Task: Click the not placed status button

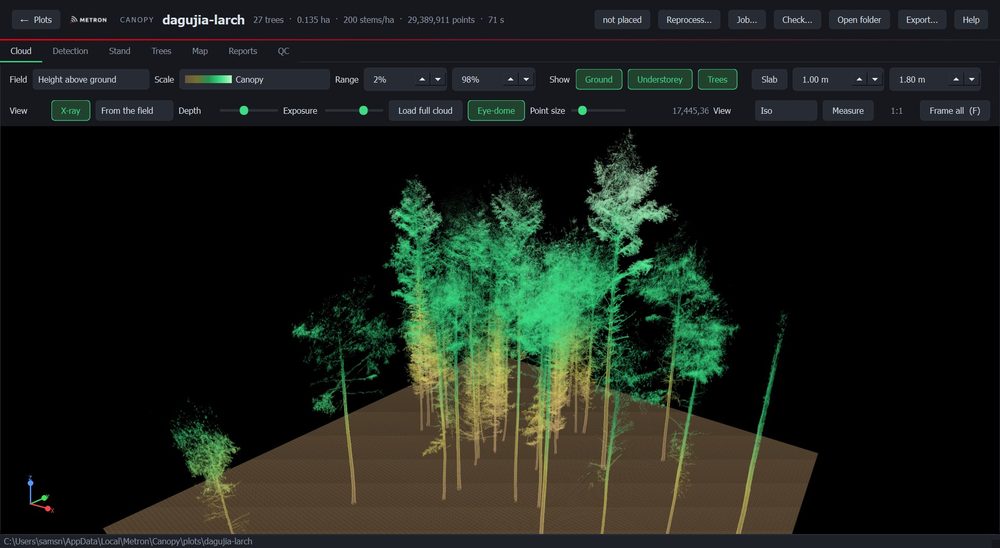Action: tap(622, 20)
